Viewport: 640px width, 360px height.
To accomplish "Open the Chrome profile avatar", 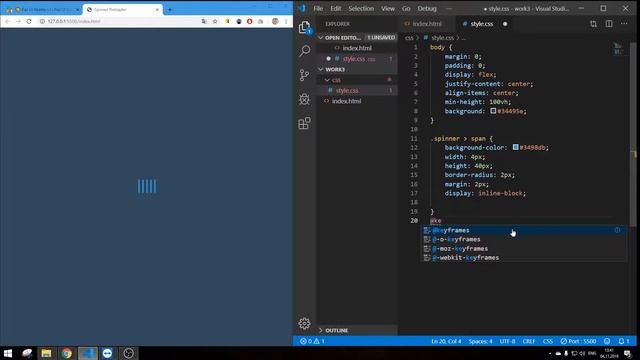I will coord(275,21).
